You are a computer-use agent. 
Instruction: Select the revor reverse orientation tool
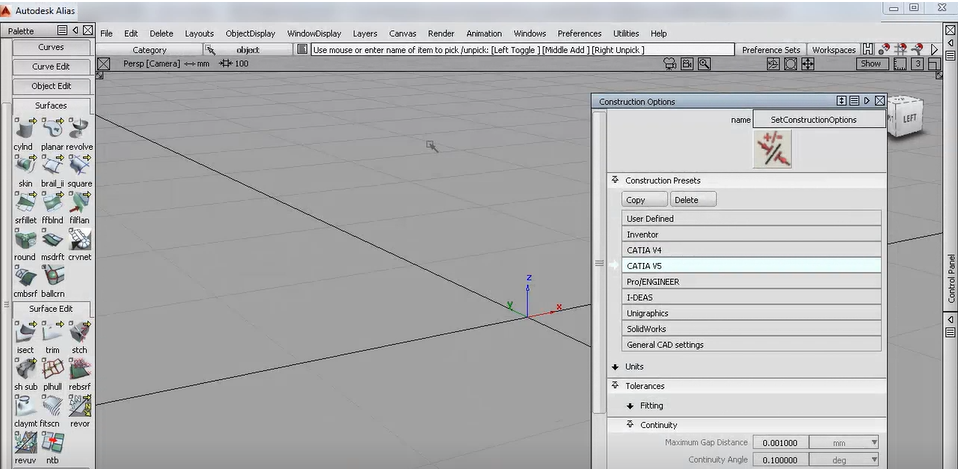point(79,405)
